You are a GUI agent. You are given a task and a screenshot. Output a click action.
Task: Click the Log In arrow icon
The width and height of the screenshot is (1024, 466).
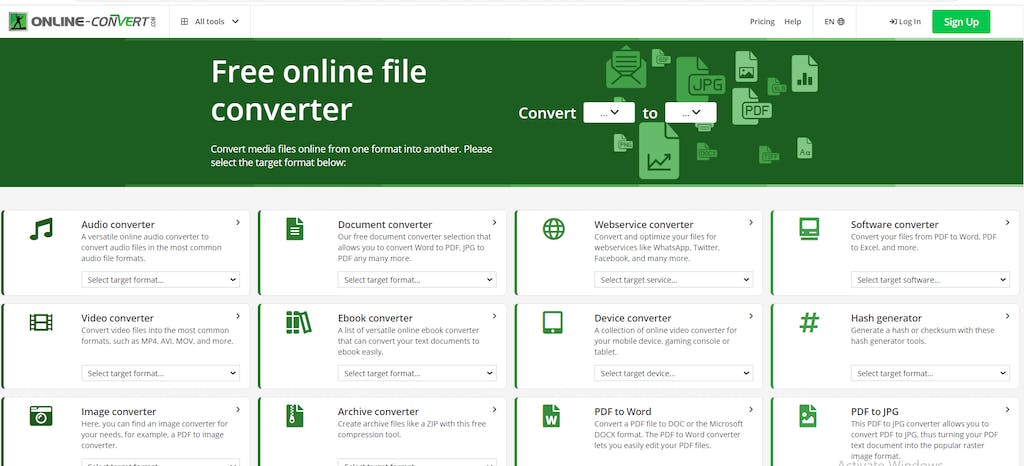893,22
